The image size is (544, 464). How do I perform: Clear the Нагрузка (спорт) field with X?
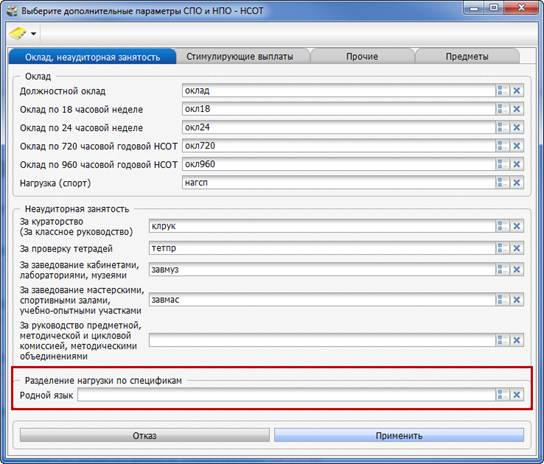517,183
